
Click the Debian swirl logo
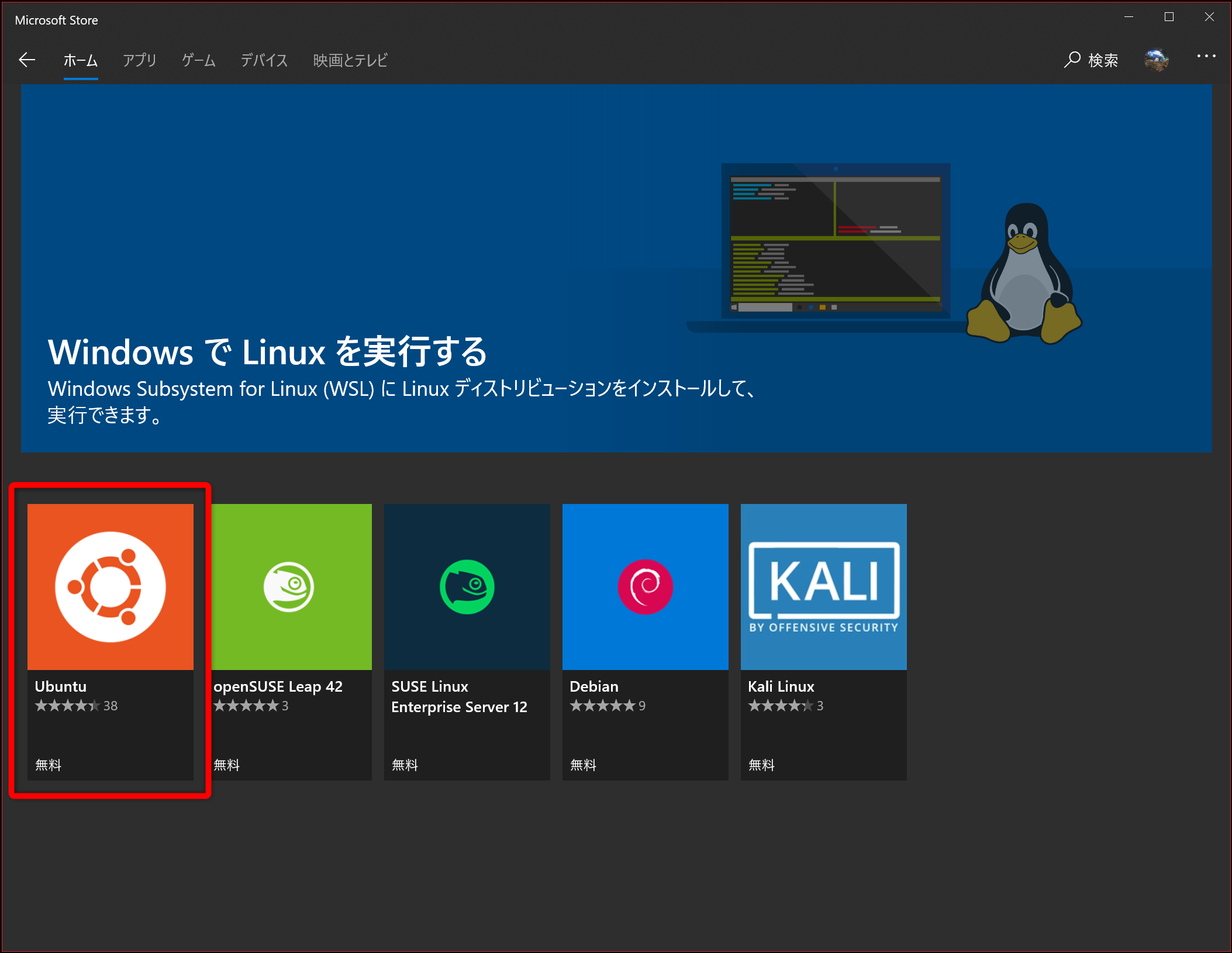pos(646,586)
